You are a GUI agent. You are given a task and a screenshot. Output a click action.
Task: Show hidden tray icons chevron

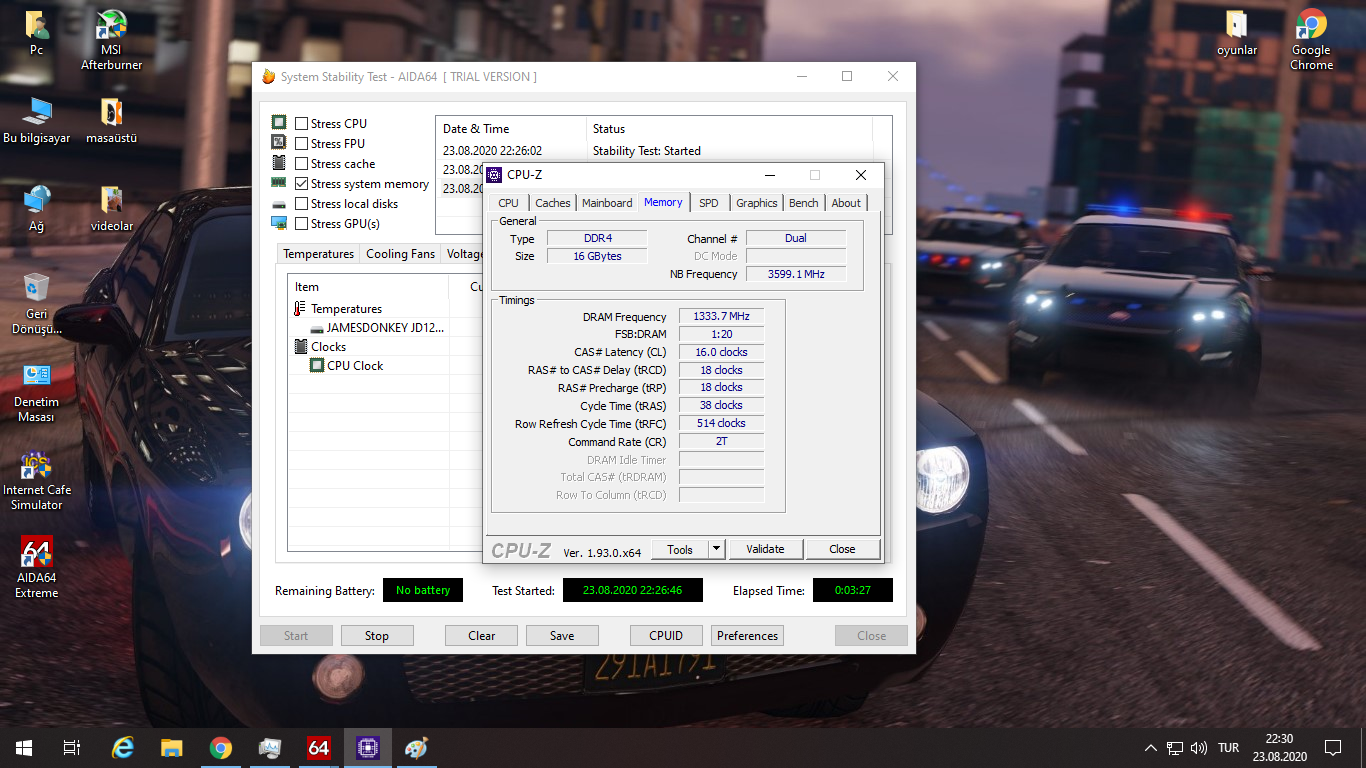point(1151,748)
